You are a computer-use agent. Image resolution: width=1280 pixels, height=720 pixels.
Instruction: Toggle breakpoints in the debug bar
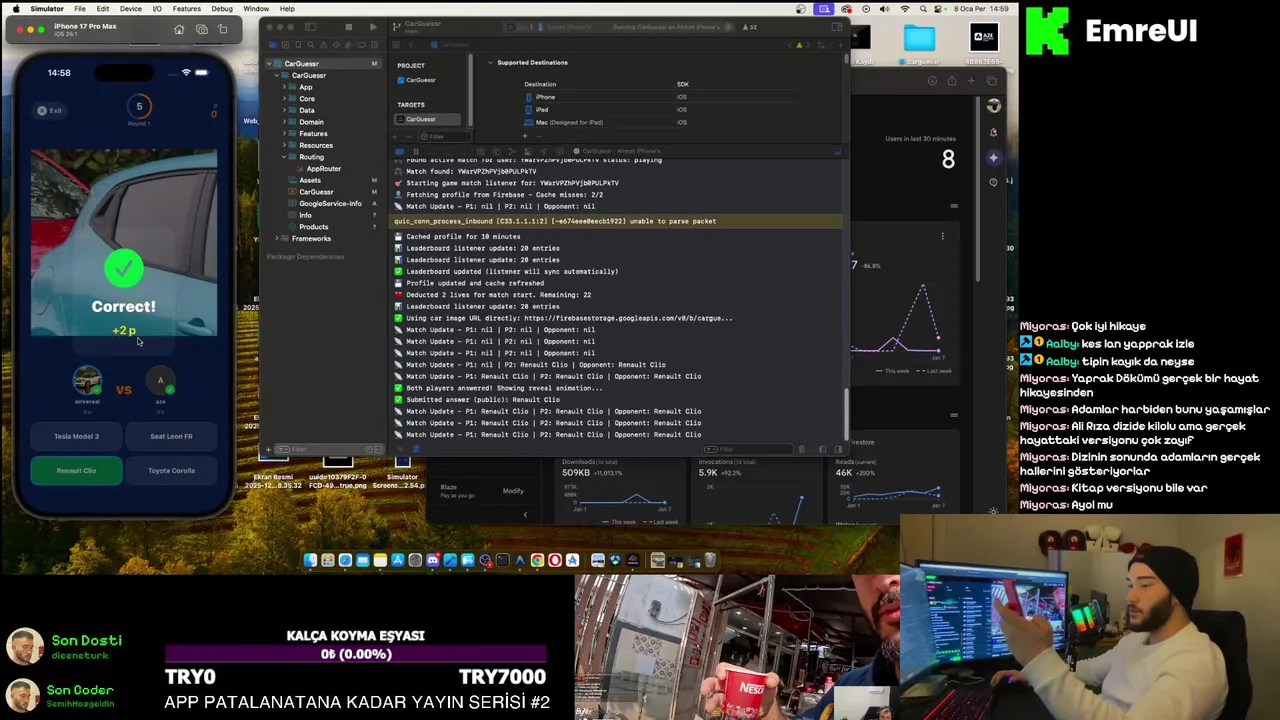pyautogui.click(x=400, y=151)
